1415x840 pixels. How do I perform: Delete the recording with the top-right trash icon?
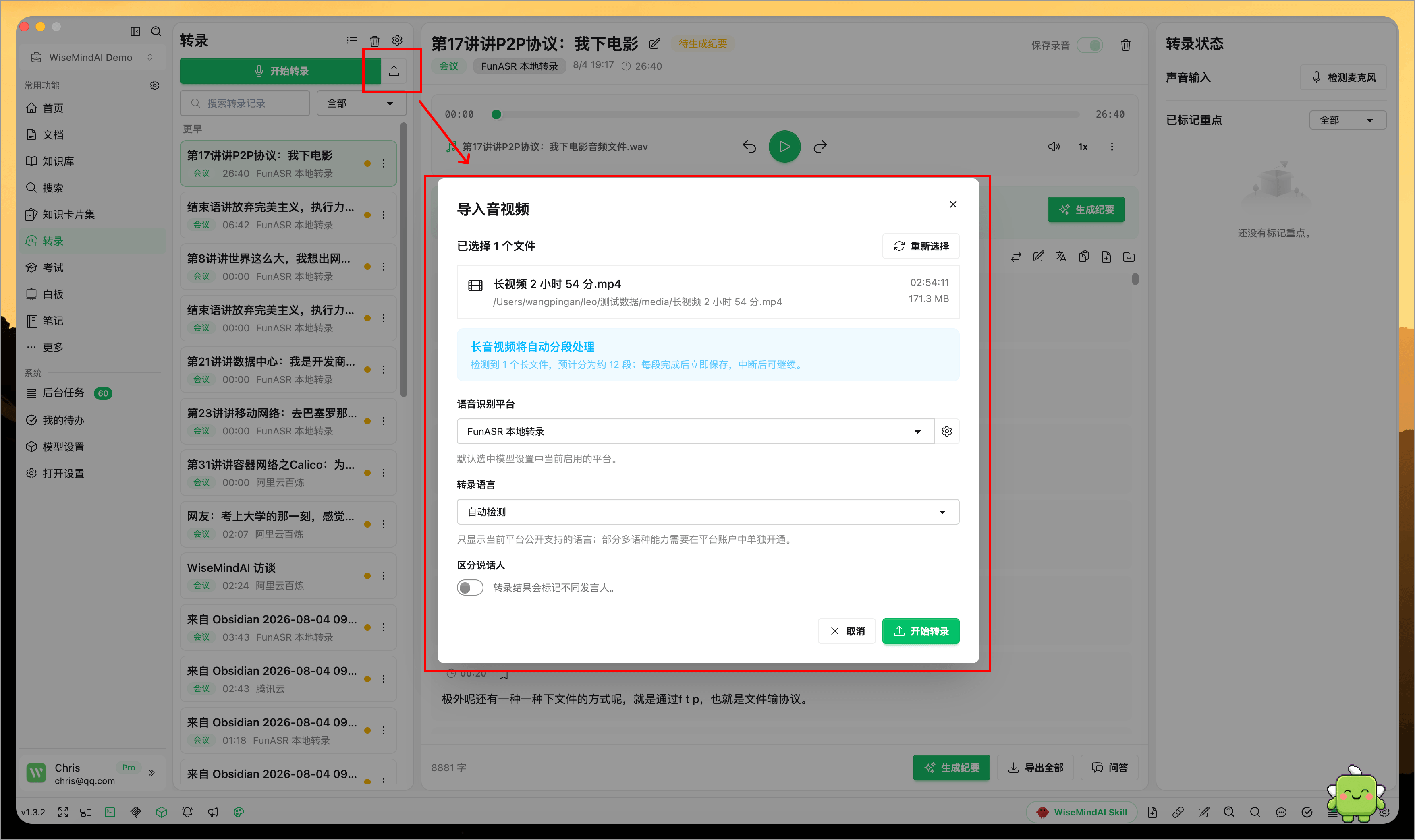(x=1126, y=45)
